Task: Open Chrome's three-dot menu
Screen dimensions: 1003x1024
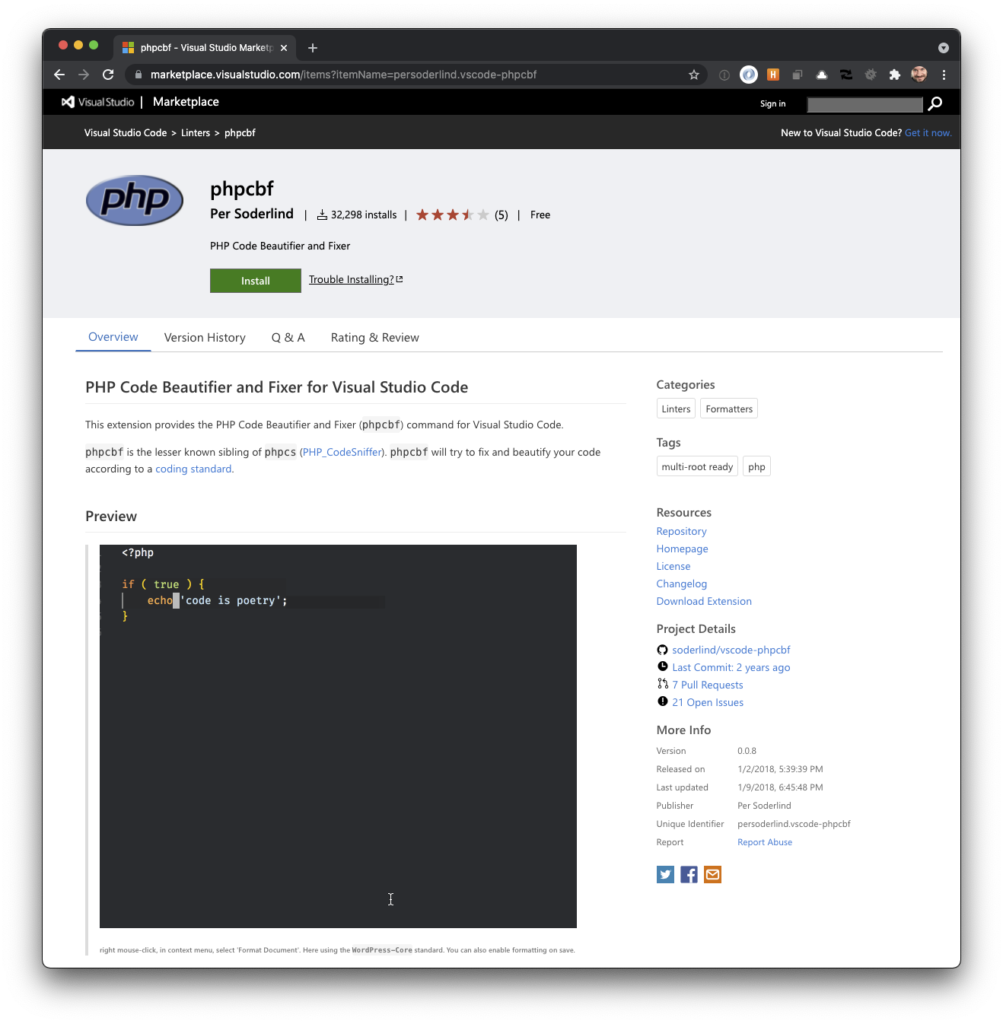Action: [x=944, y=74]
